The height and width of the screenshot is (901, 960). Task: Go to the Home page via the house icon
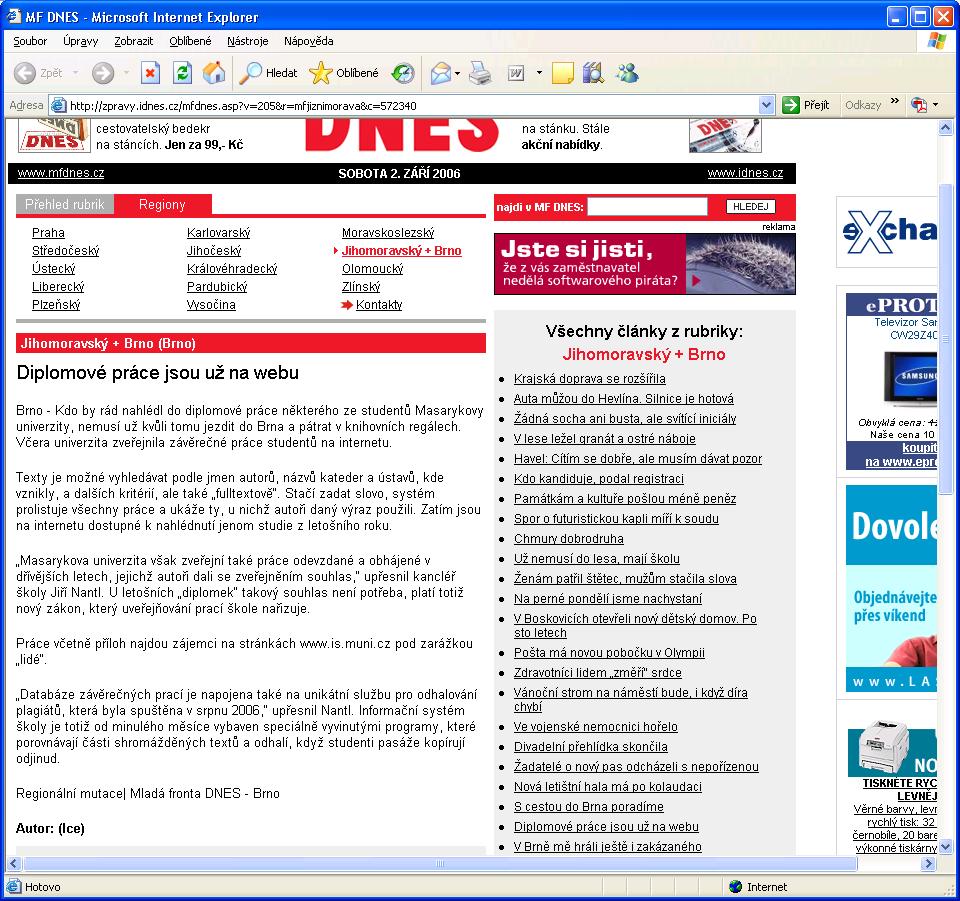click(x=214, y=73)
